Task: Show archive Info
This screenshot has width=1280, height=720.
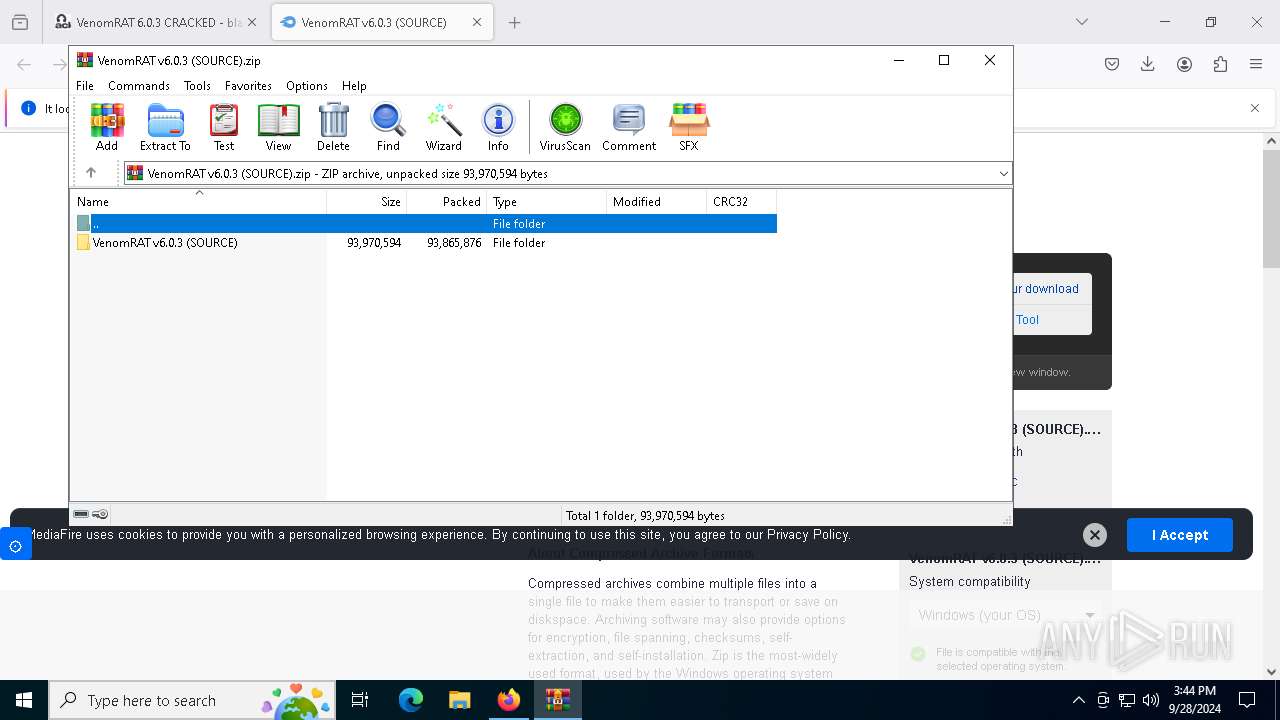Action: click(x=498, y=127)
